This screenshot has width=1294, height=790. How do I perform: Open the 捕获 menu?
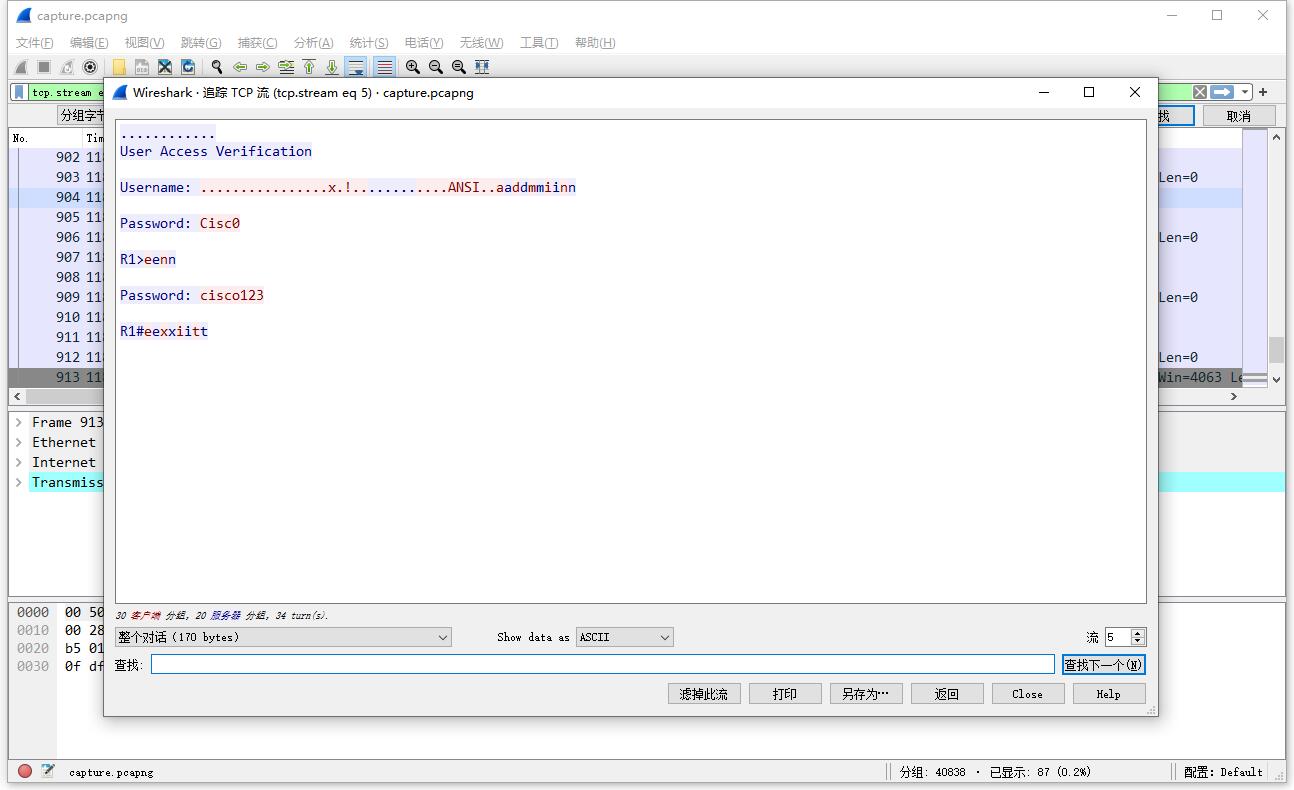257,42
